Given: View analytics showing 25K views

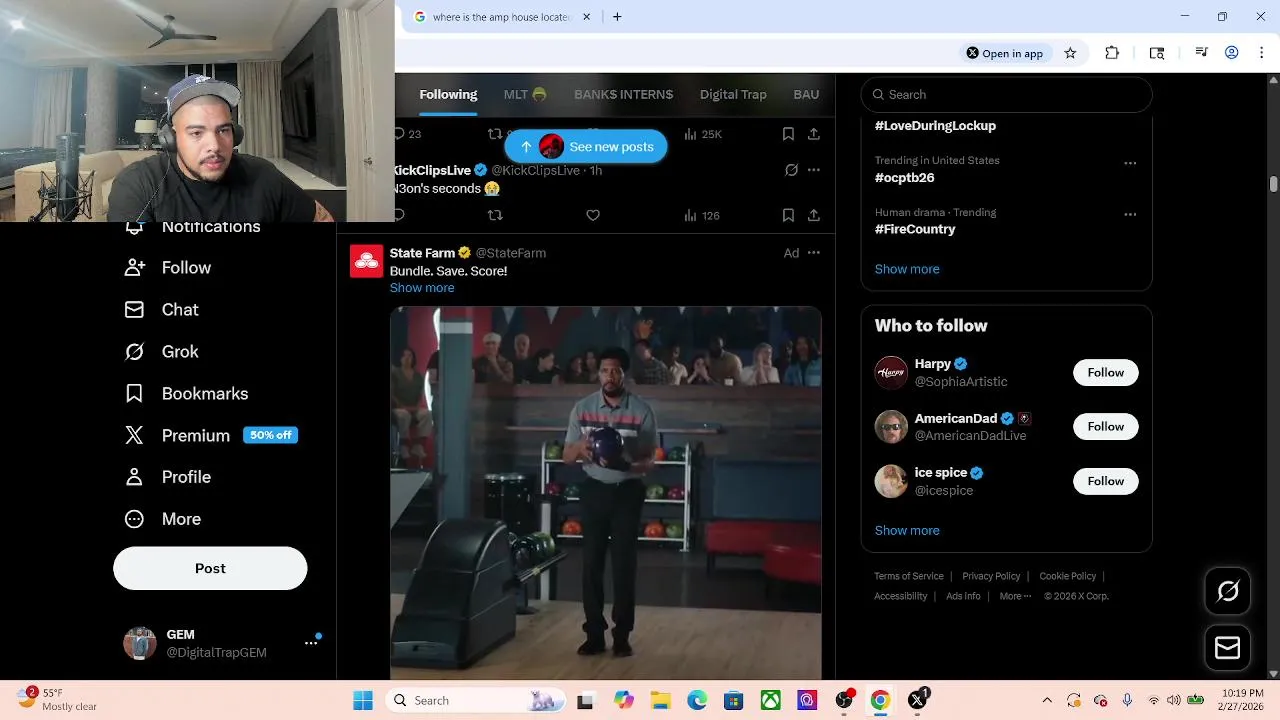Looking at the screenshot, I should click(702, 134).
